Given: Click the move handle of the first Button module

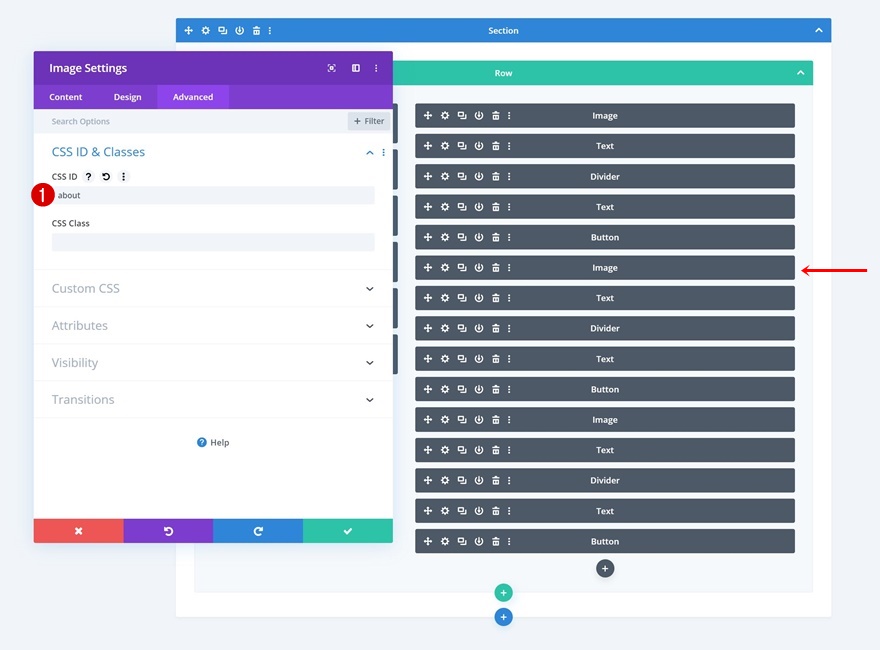Looking at the screenshot, I should [428, 237].
